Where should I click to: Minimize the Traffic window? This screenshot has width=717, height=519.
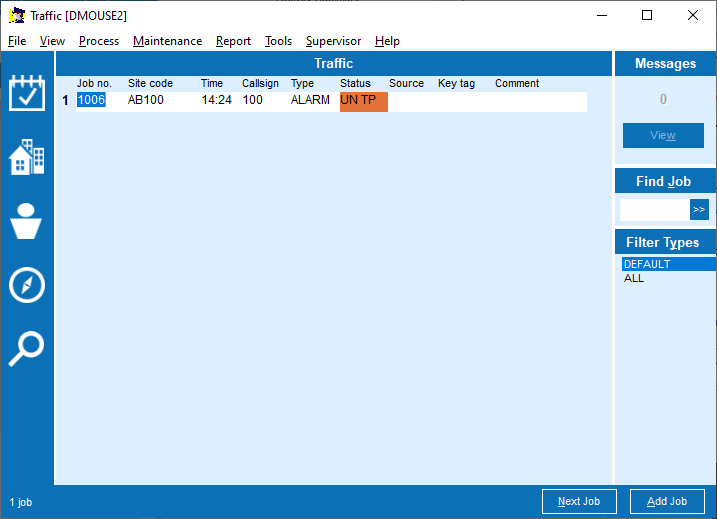tap(602, 16)
